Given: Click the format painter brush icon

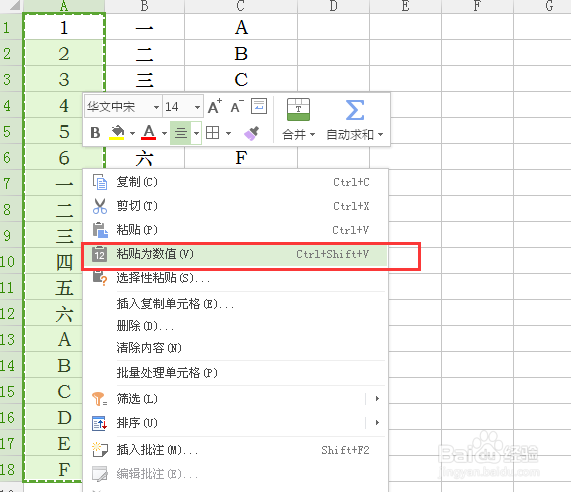Looking at the screenshot, I should (x=251, y=133).
